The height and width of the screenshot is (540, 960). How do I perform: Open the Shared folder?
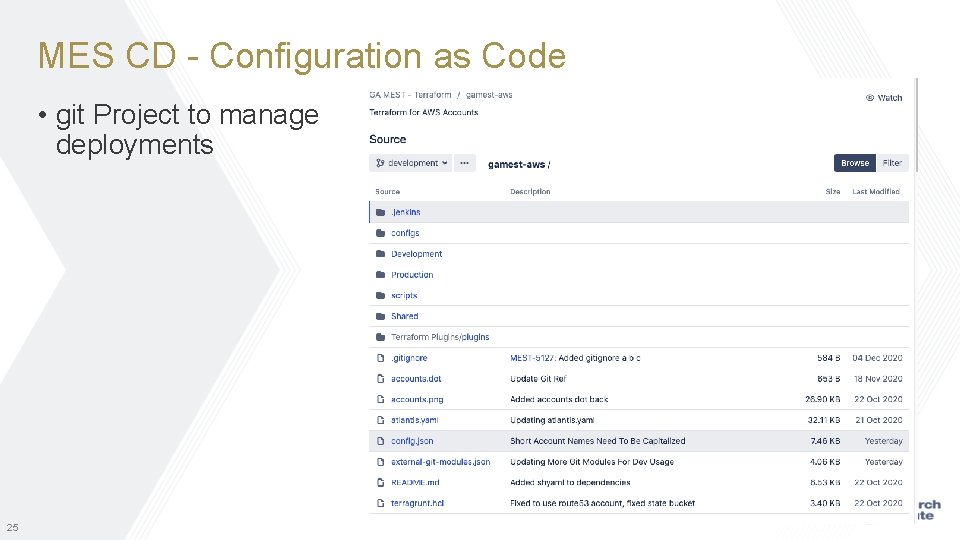[404, 316]
